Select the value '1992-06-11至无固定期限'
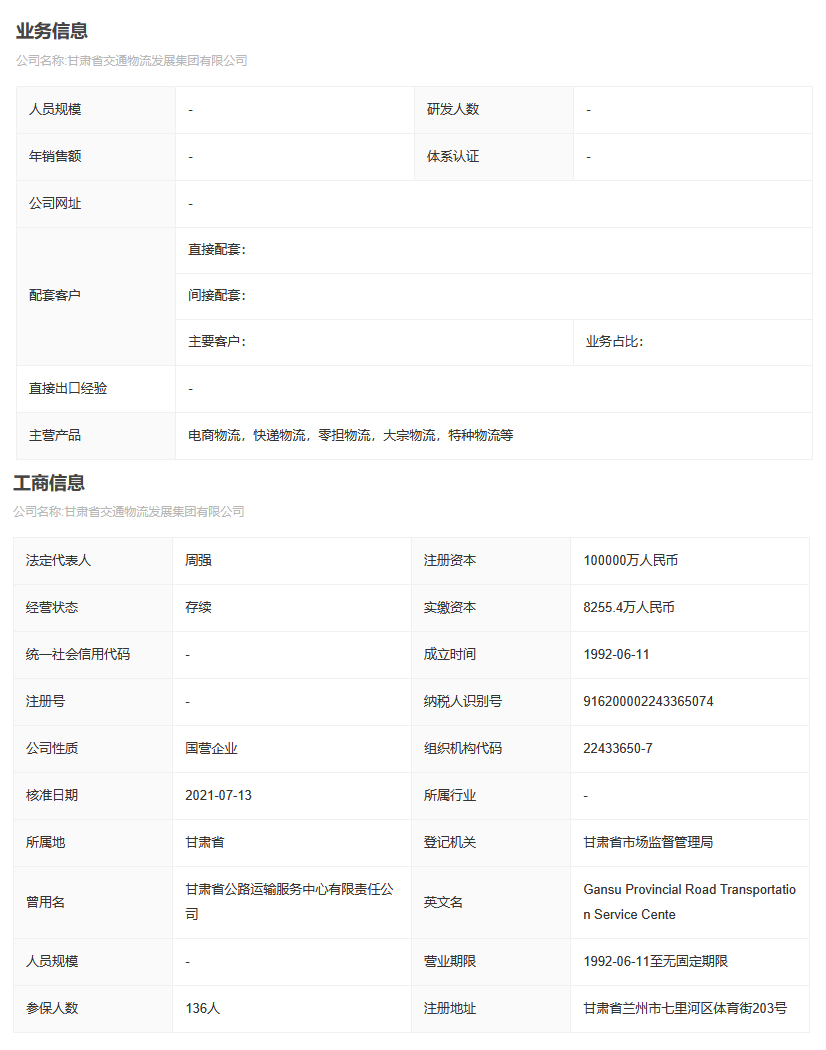This screenshot has height=1050, width=826. [x=656, y=961]
